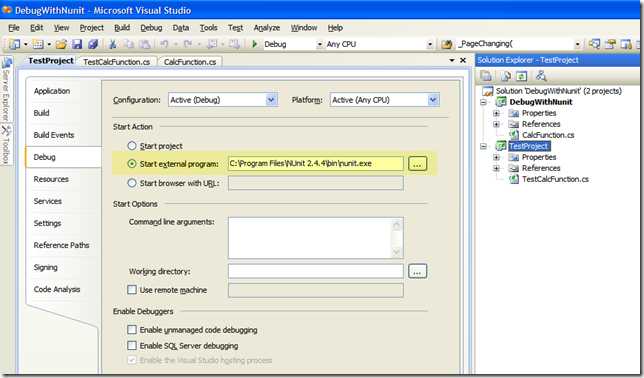
Task: Click the Undo toolbar icon
Action: [x=164, y=44]
